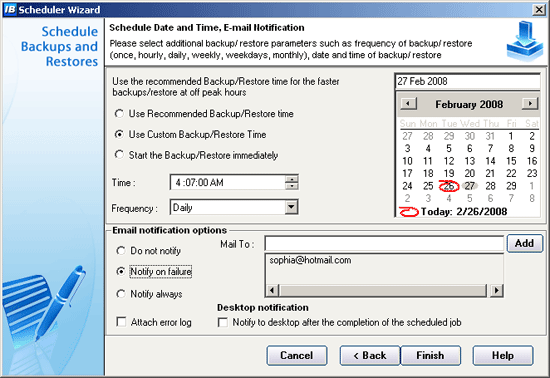Select Use Custom Backup/Restore Time radio
Viewport: 550px width, 378px height.
tap(119, 135)
